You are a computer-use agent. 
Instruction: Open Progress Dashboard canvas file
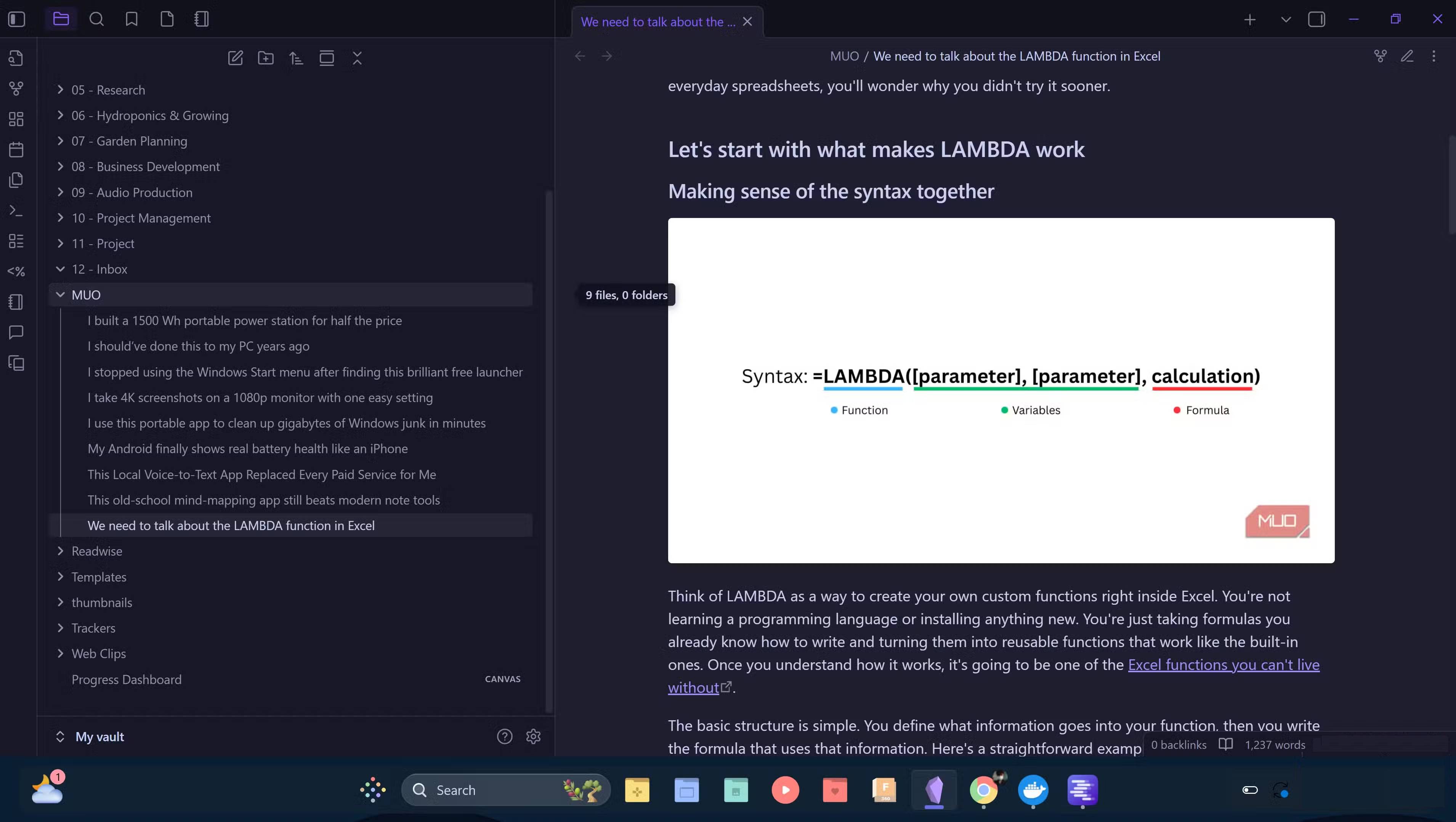(x=127, y=679)
